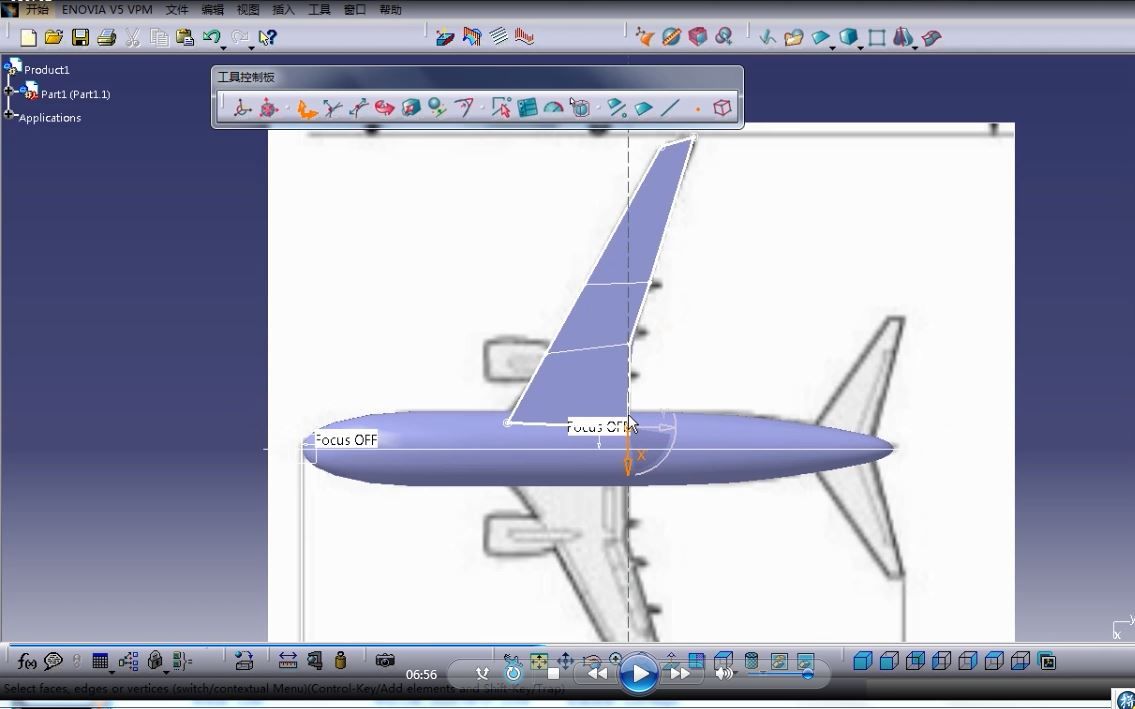This screenshot has width=1135, height=709.
Task: Click the Open folder icon
Action: tap(54, 37)
